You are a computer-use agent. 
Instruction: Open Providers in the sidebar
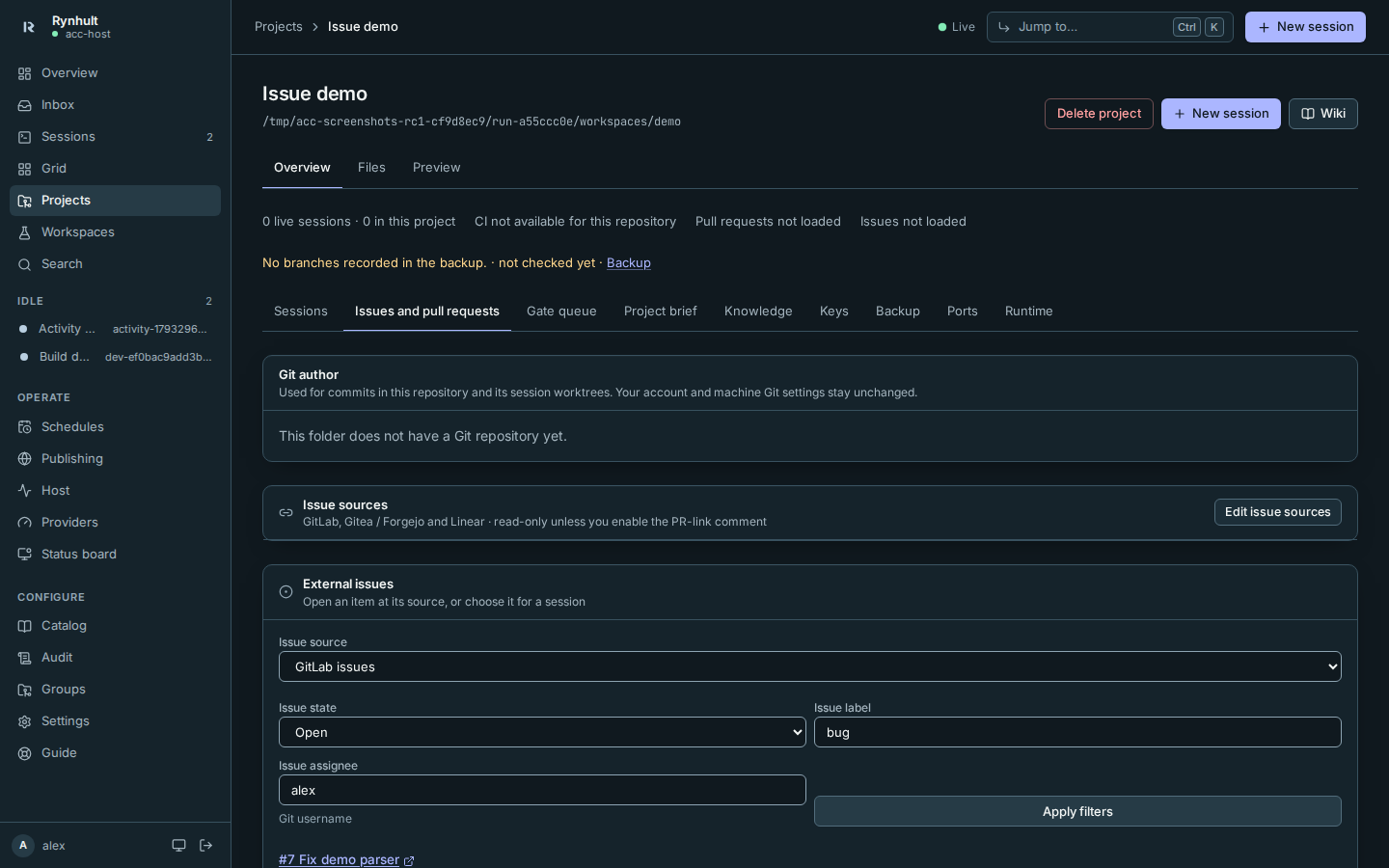(115, 523)
